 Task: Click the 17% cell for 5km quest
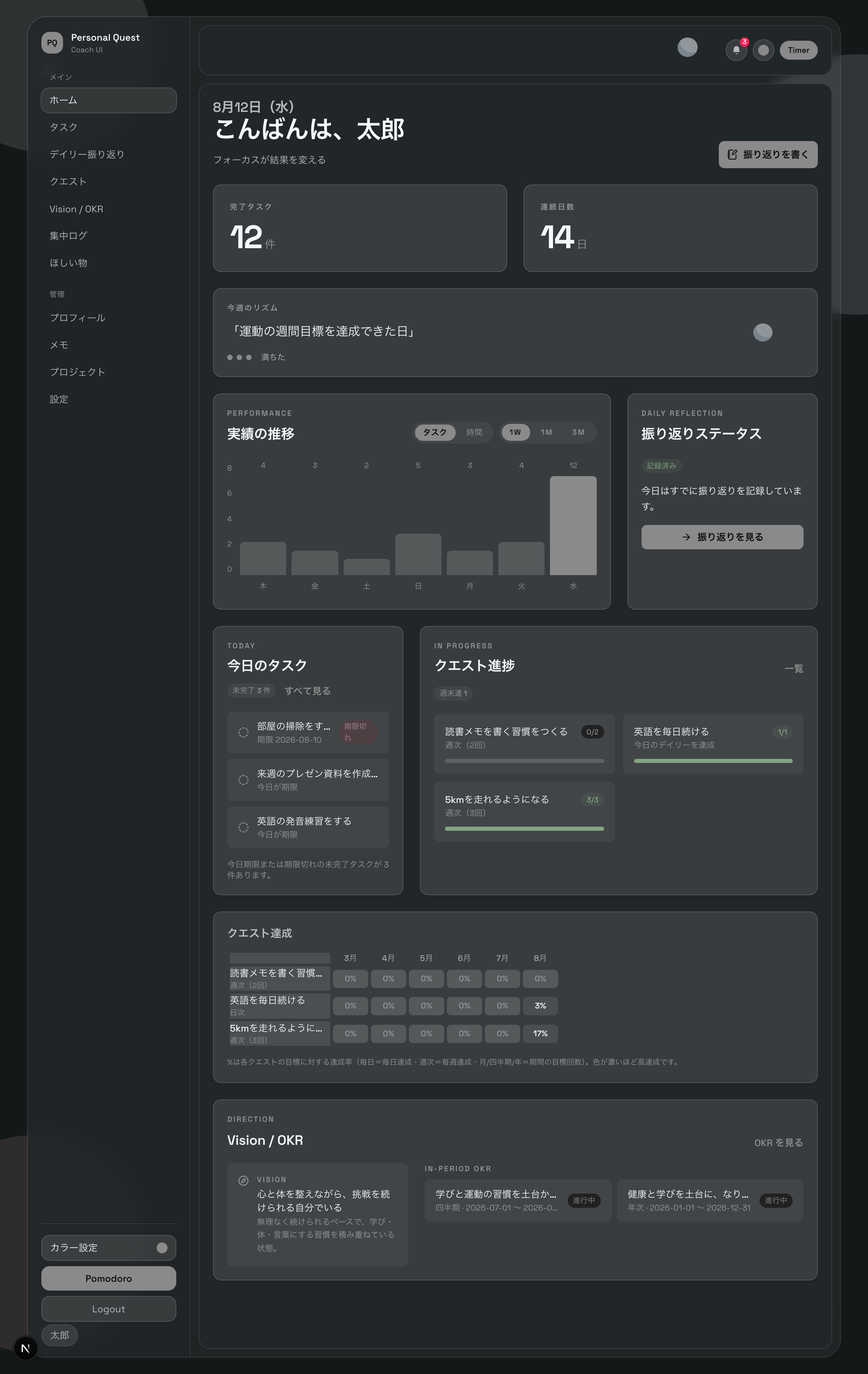(x=540, y=1033)
